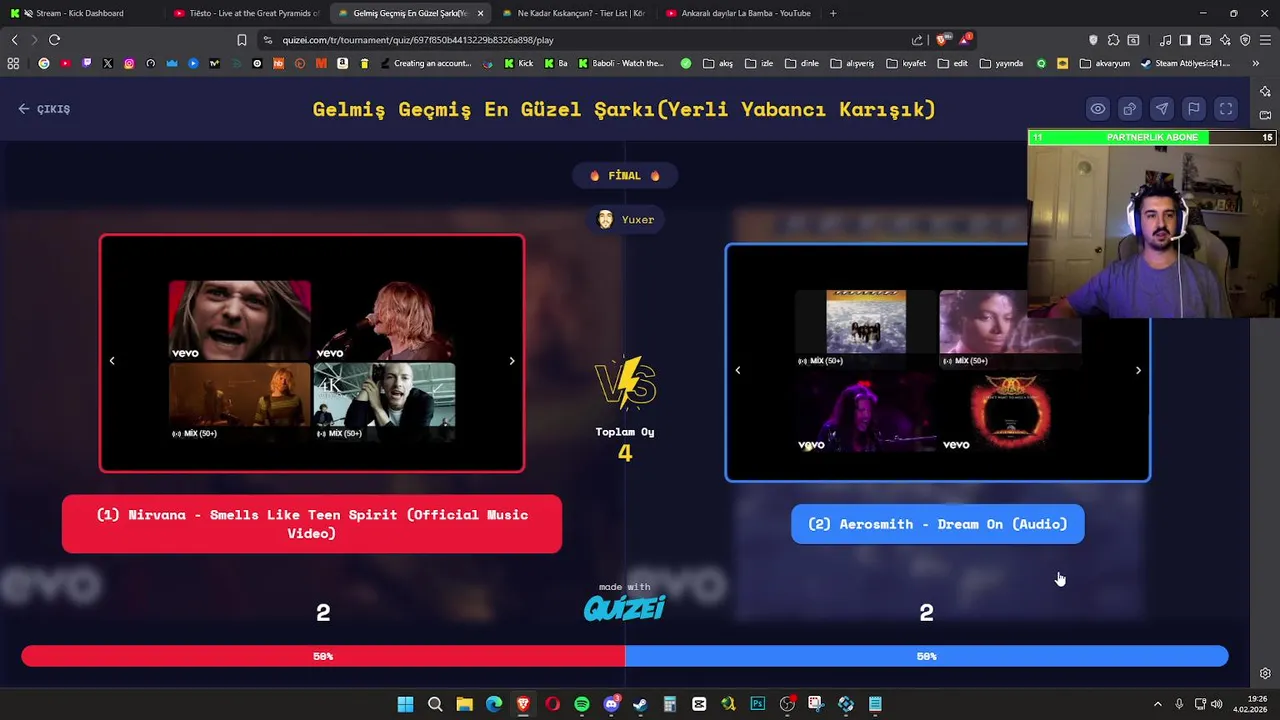Expand the edit bookmarks folder
The image size is (1280, 720).
pyautogui.click(x=952, y=63)
